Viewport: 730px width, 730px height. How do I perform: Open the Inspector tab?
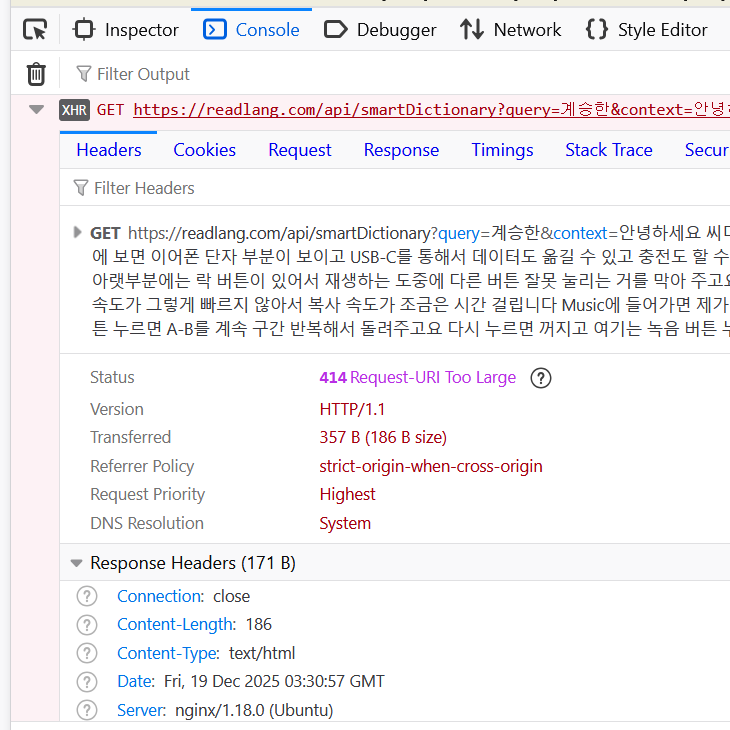pos(126,30)
